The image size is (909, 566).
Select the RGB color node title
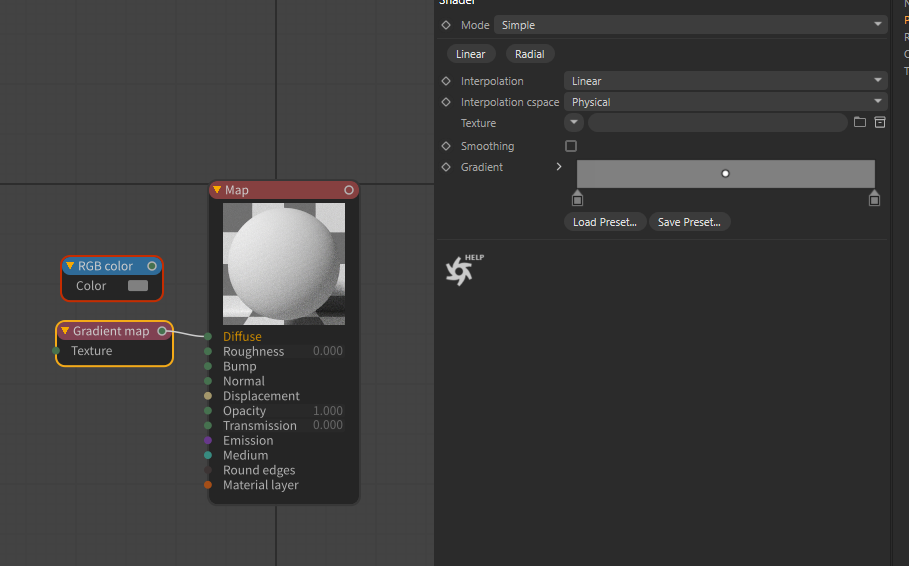click(106, 266)
